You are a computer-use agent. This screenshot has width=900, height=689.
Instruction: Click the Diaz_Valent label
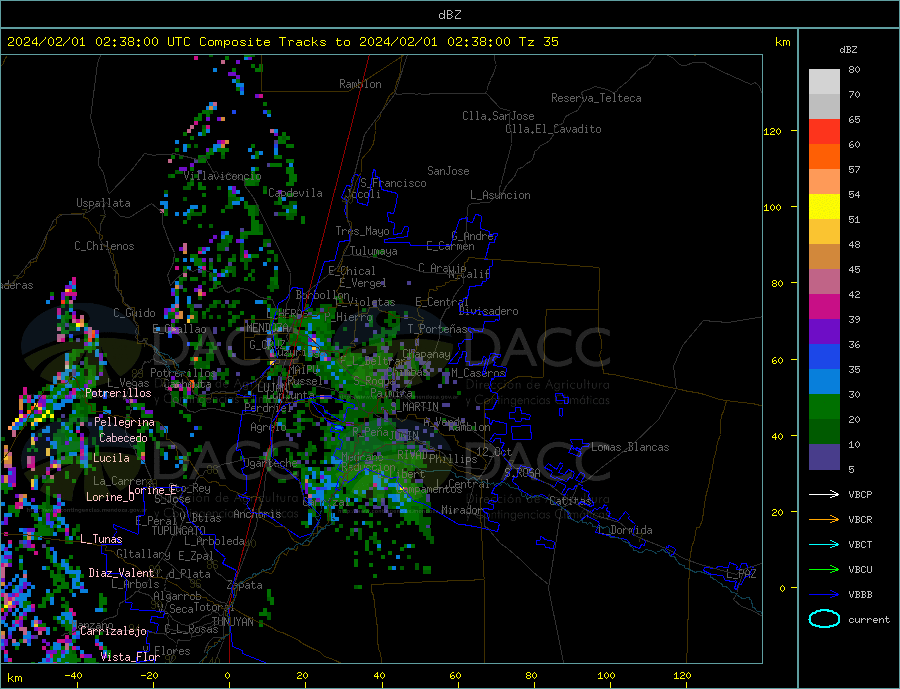(x=121, y=573)
